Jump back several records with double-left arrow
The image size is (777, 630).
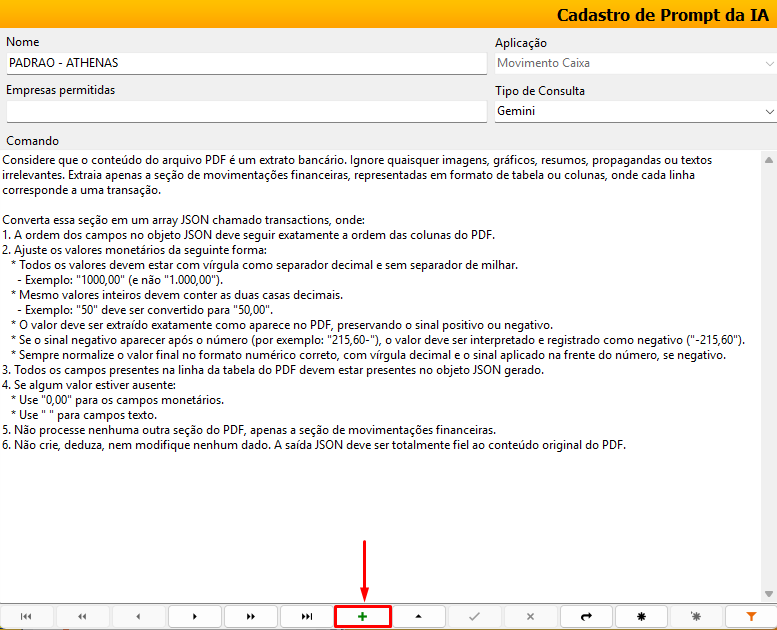[82, 617]
